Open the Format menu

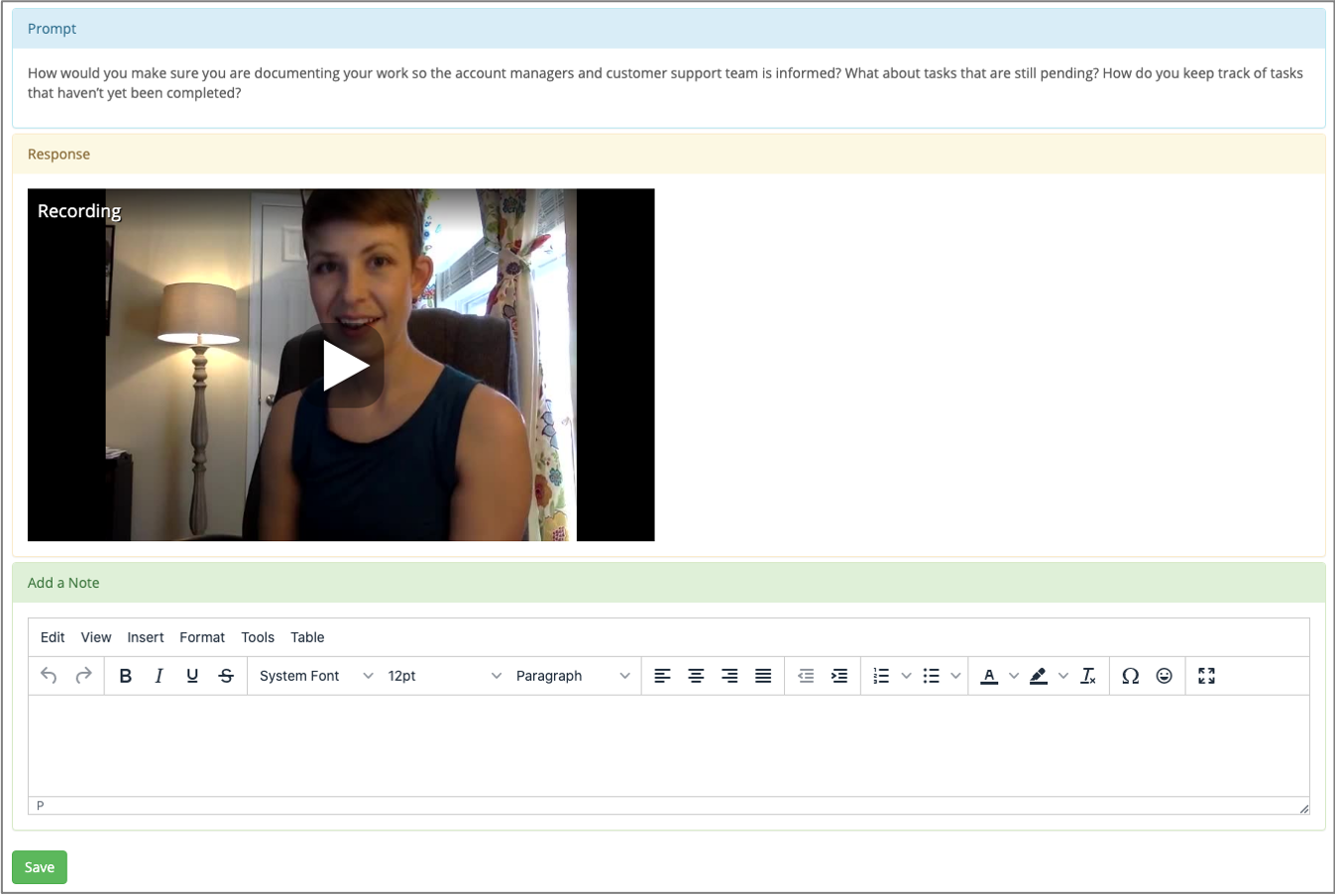click(202, 637)
